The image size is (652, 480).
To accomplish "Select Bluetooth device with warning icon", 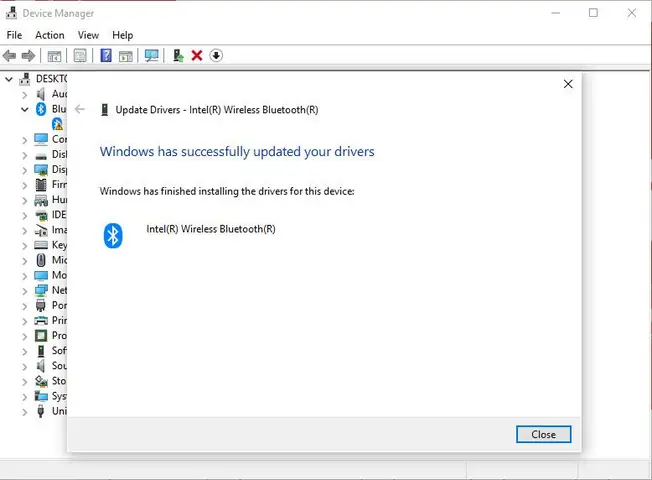I will (x=57, y=124).
